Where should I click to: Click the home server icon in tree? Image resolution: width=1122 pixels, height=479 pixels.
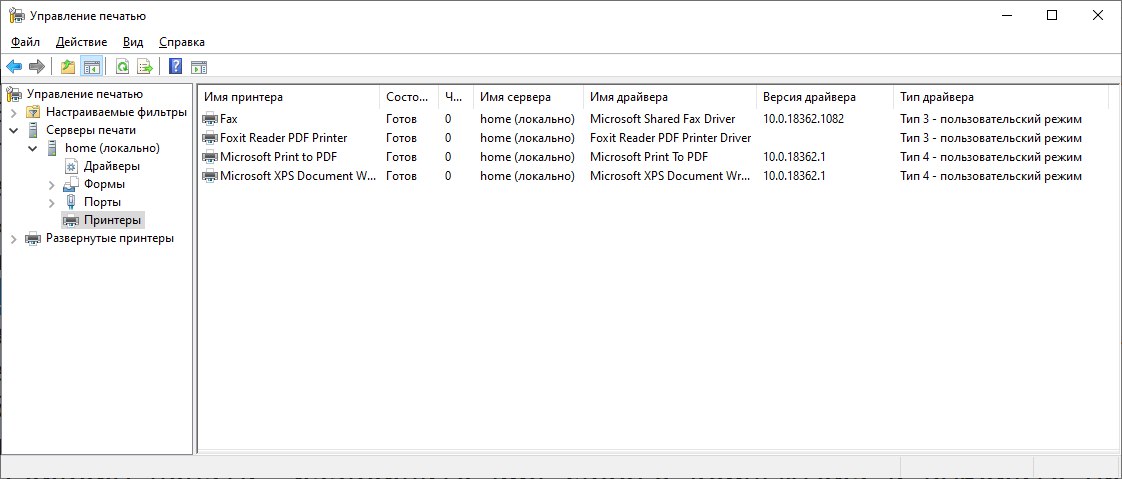[x=52, y=148]
